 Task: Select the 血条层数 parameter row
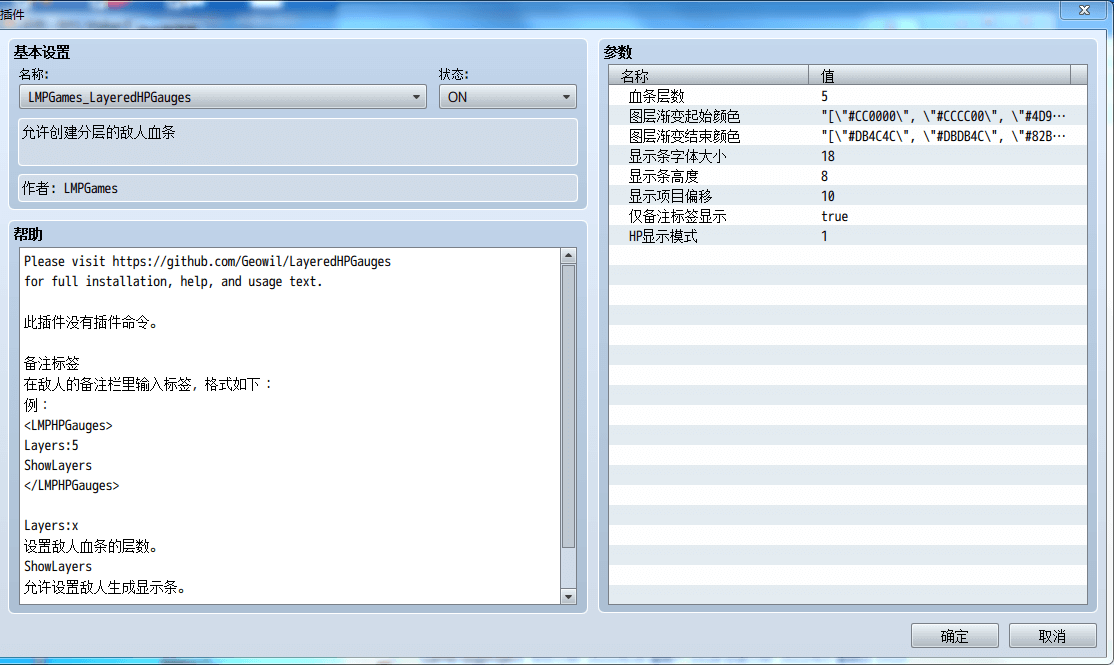coord(848,96)
